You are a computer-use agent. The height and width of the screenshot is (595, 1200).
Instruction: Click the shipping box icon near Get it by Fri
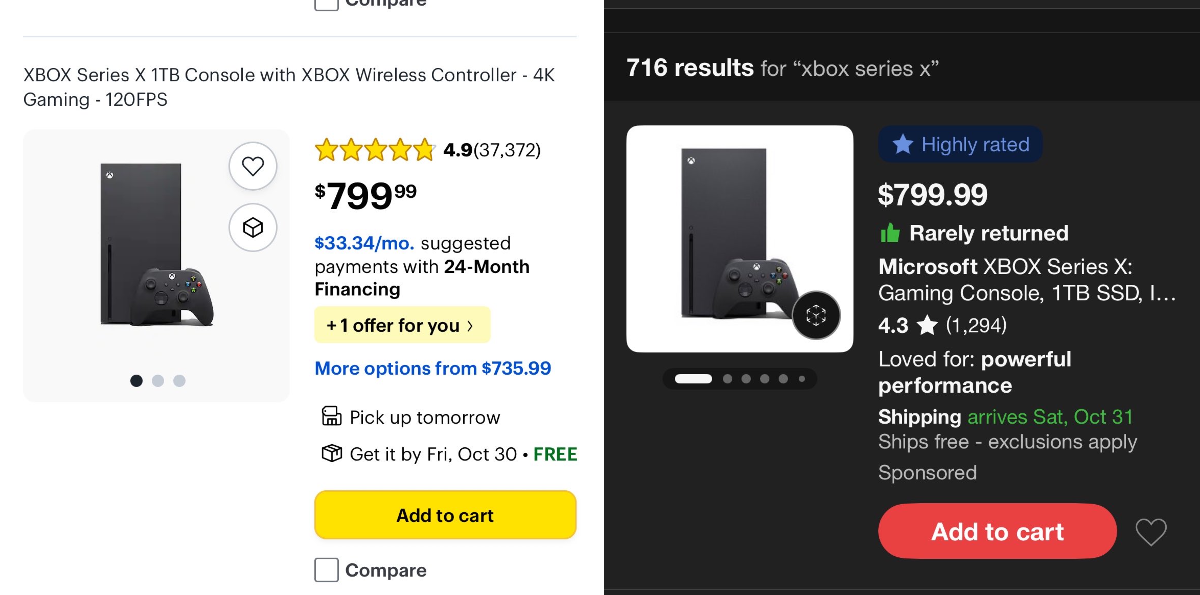331,453
